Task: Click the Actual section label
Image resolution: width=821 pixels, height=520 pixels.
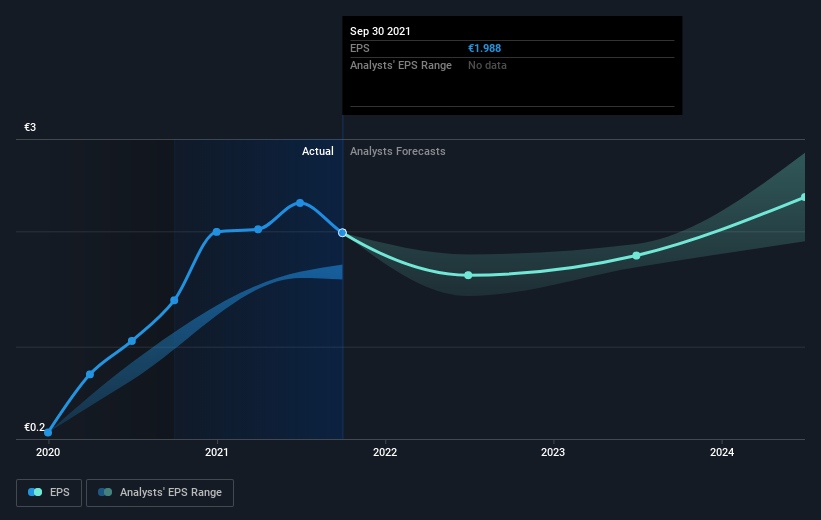Action: 317,151
